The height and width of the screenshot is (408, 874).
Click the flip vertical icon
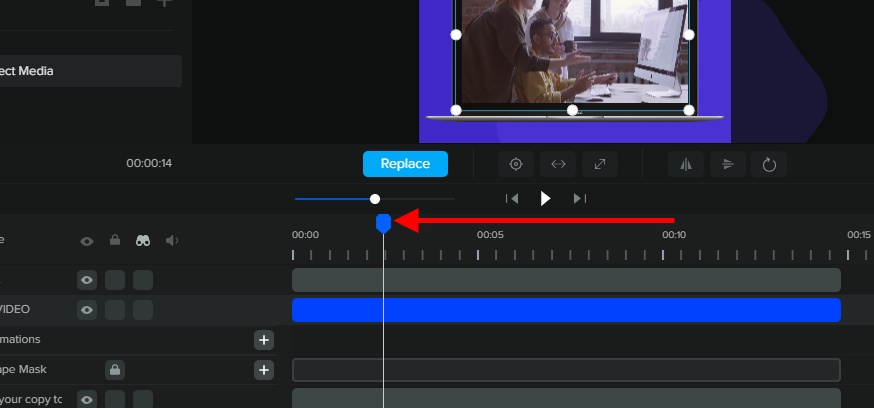728,164
